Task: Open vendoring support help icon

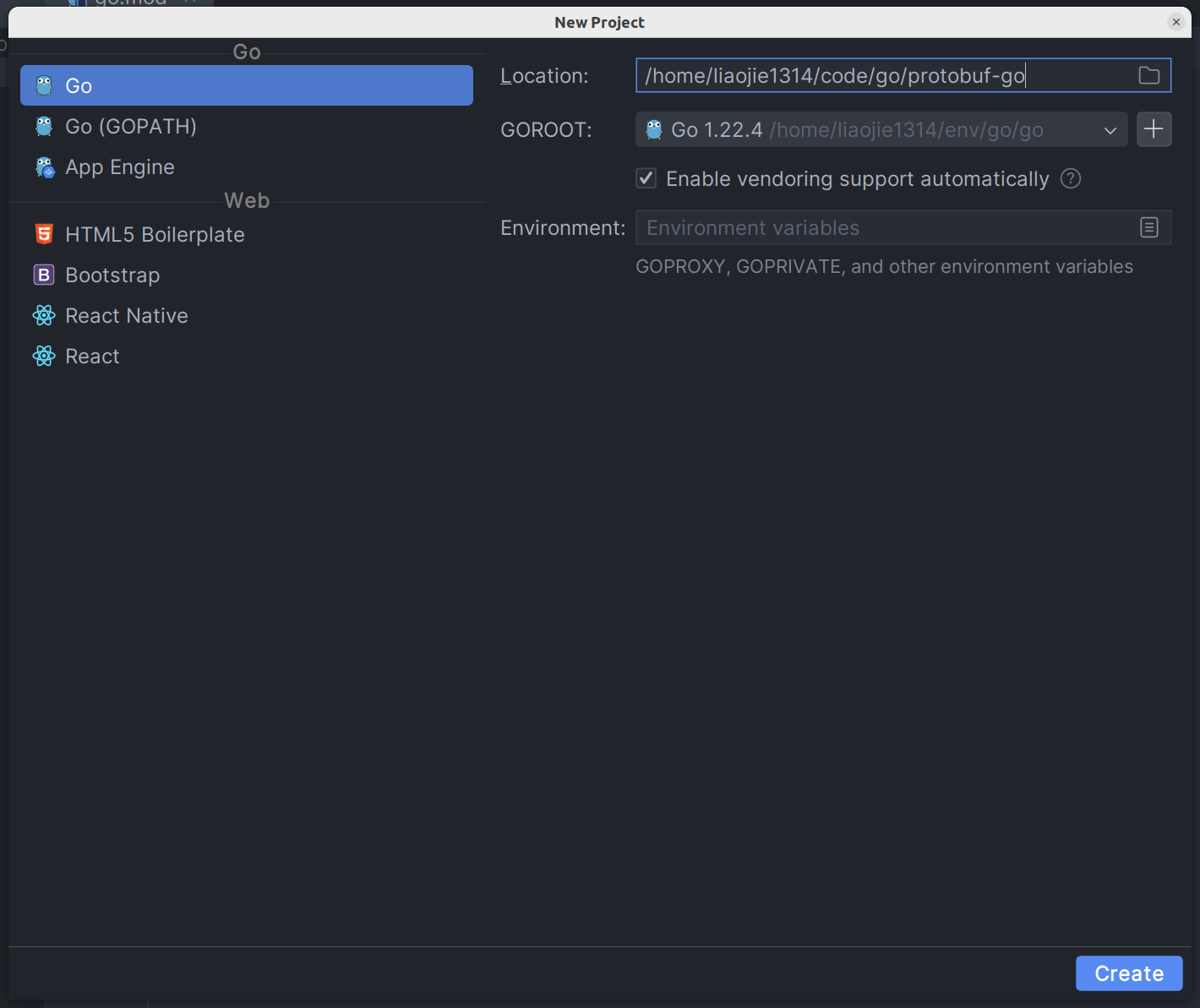Action: point(1071,178)
